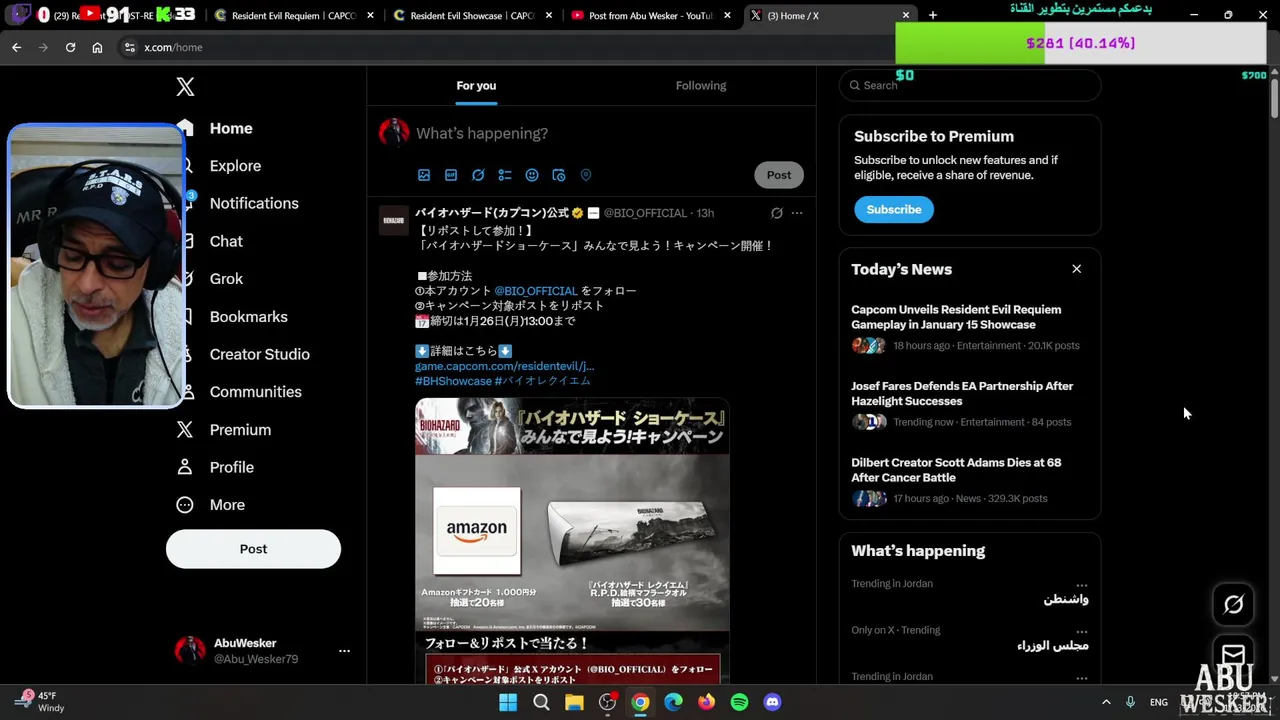1280x720 pixels.
Task: Open the مجلس الوزراء trending topic
Action: click(x=1053, y=646)
